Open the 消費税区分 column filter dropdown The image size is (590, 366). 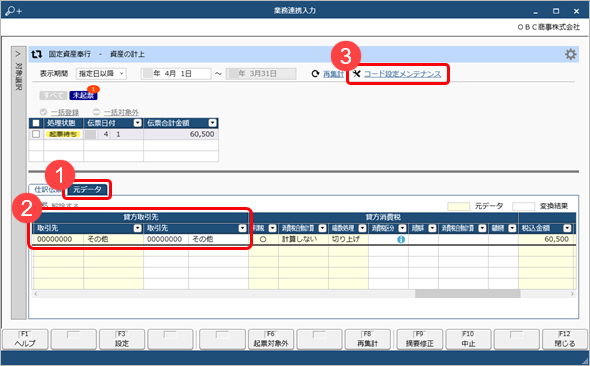tap(402, 228)
